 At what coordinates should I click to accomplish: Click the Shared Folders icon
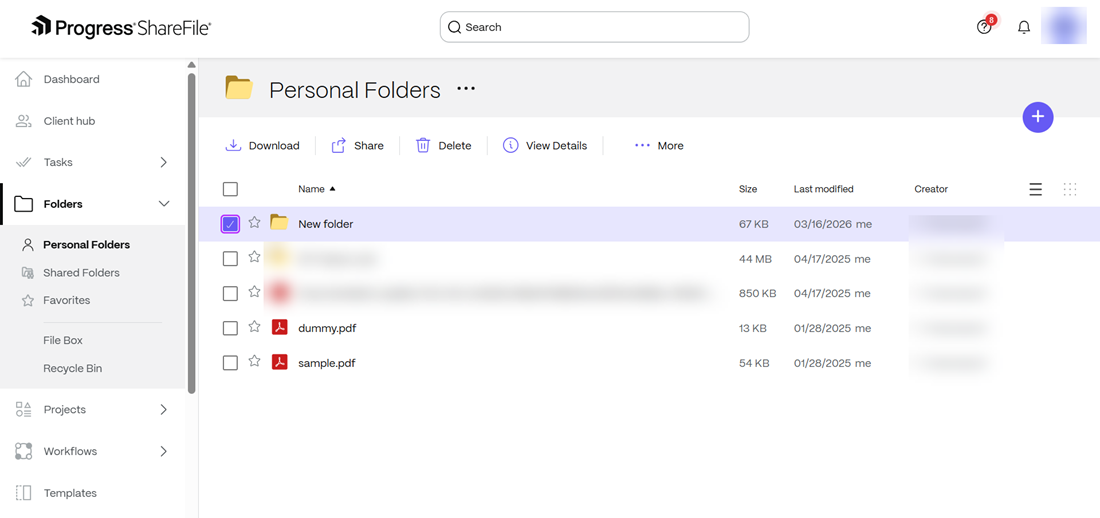click(x=27, y=272)
